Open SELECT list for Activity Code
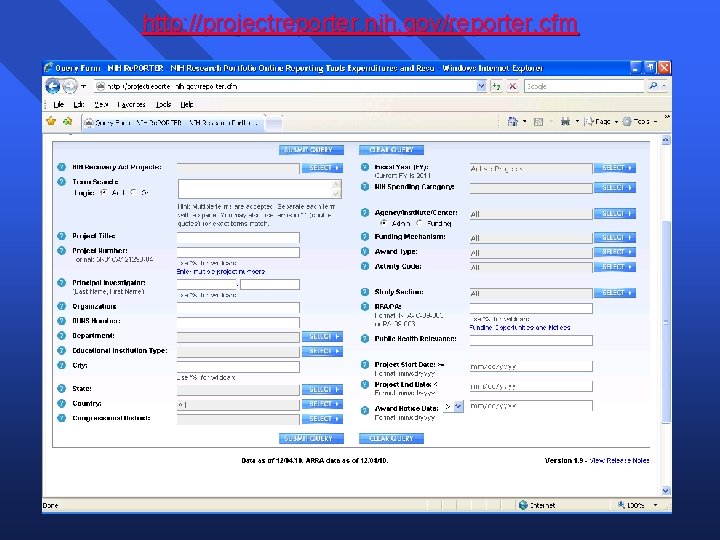Image resolution: width=720 pixels, height=540 pixels. point(615,267)
